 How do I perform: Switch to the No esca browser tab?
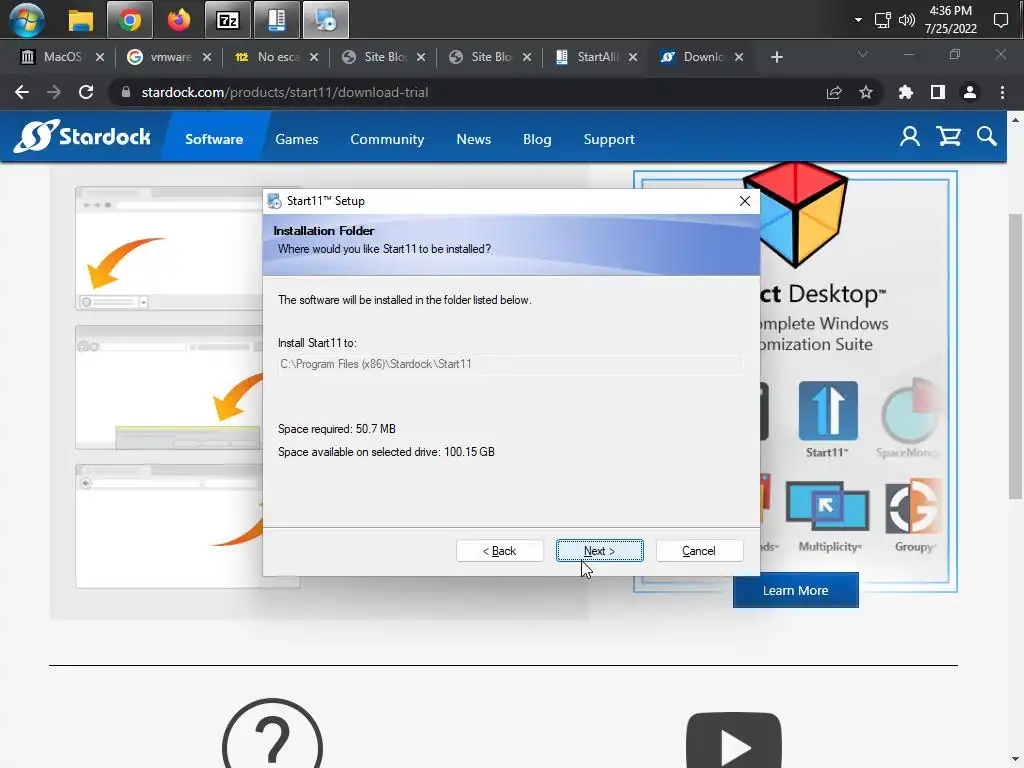276,57
